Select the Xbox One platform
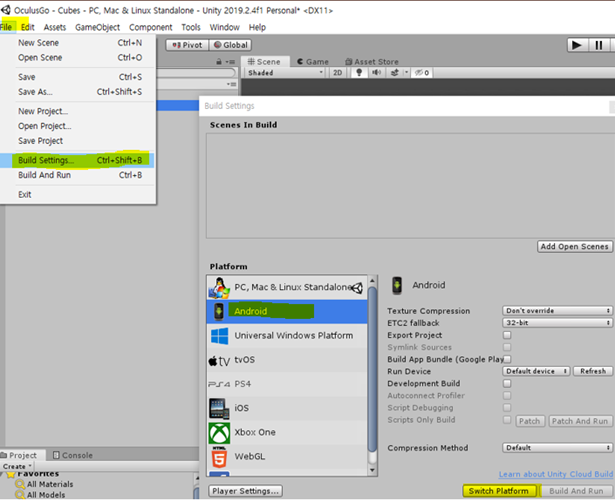 click(287, 432)
